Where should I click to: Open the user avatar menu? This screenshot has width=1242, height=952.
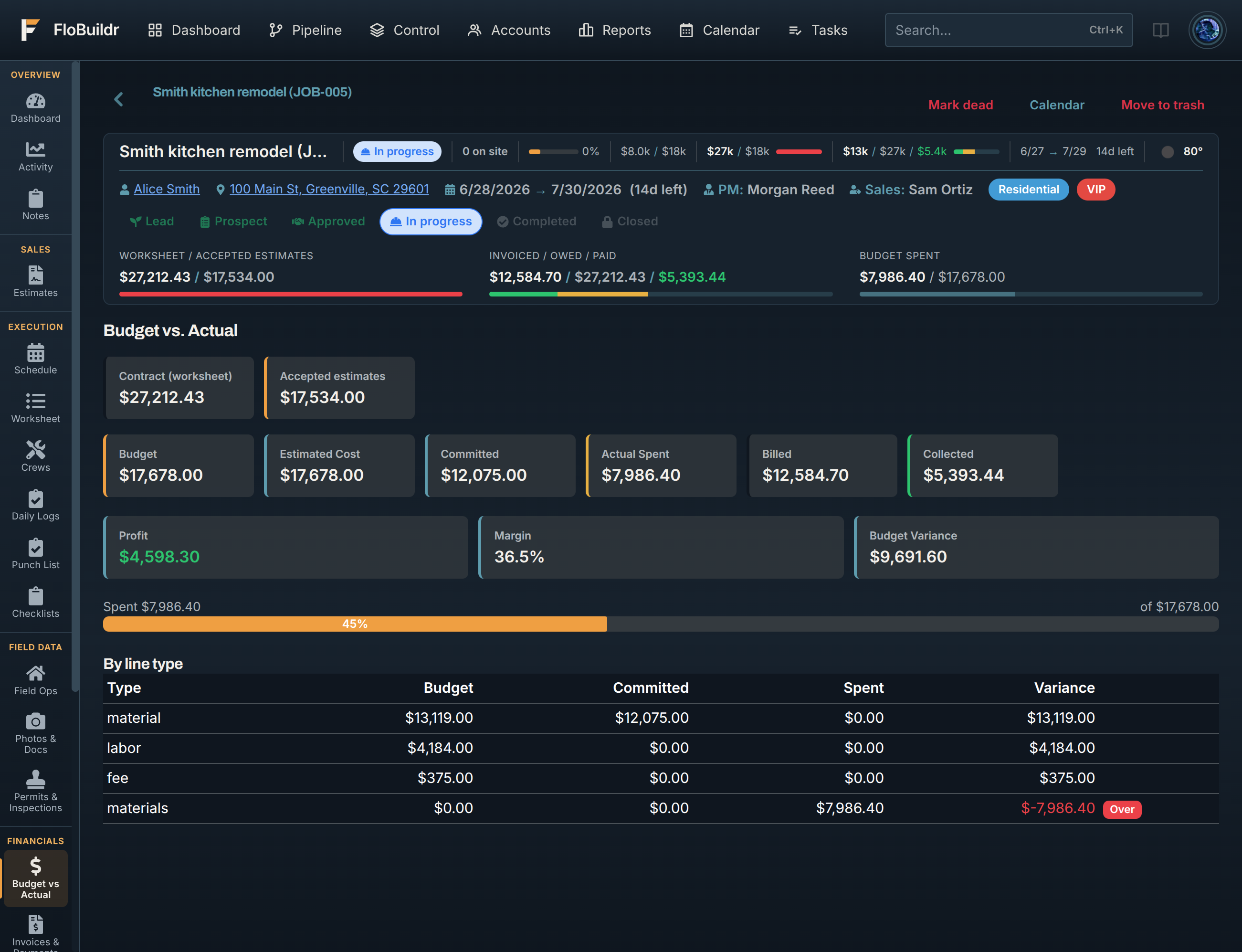coord(1207,30)
